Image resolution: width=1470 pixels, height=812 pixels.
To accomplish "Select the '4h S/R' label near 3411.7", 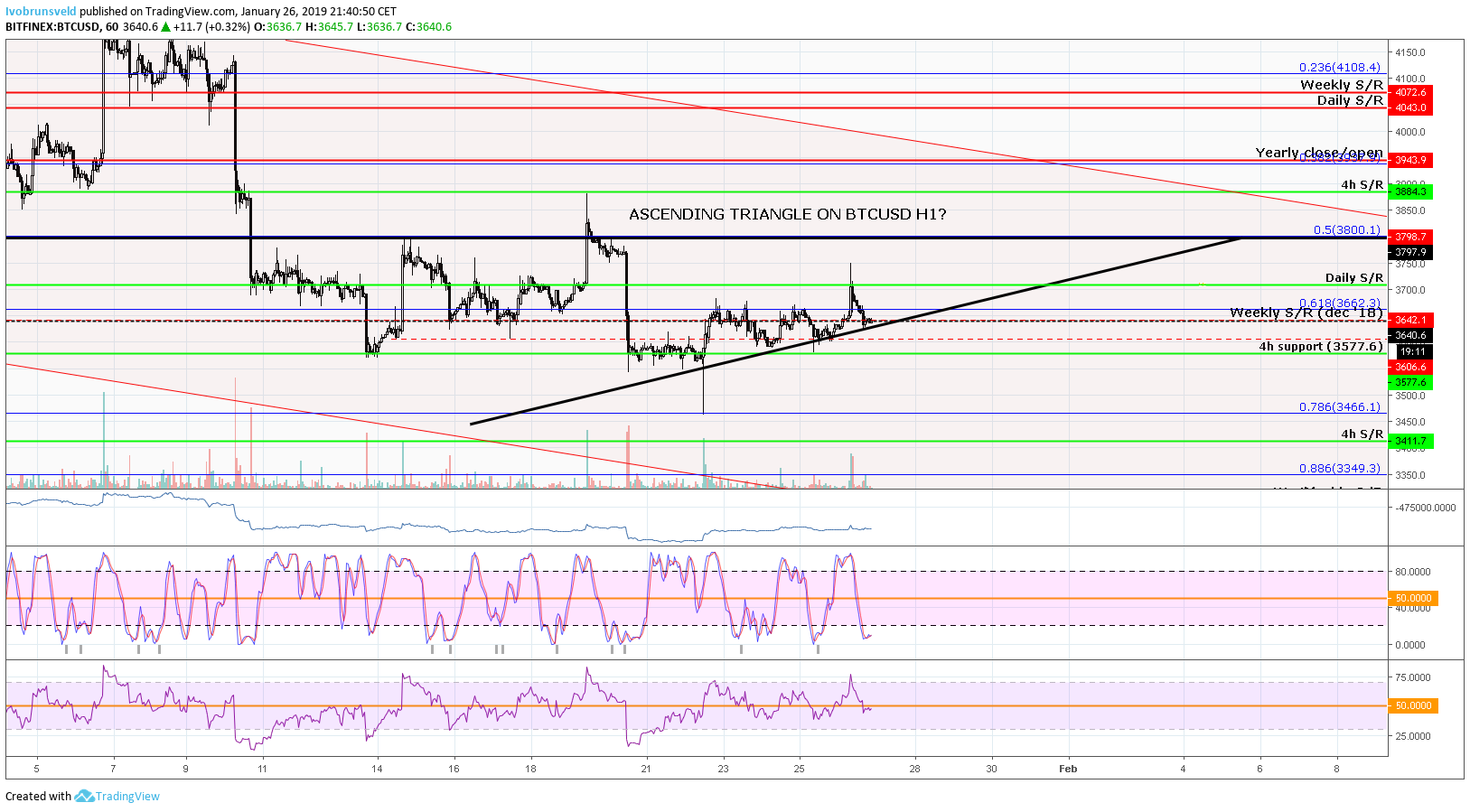I will pyautogui.click(x=1362, y=434).
